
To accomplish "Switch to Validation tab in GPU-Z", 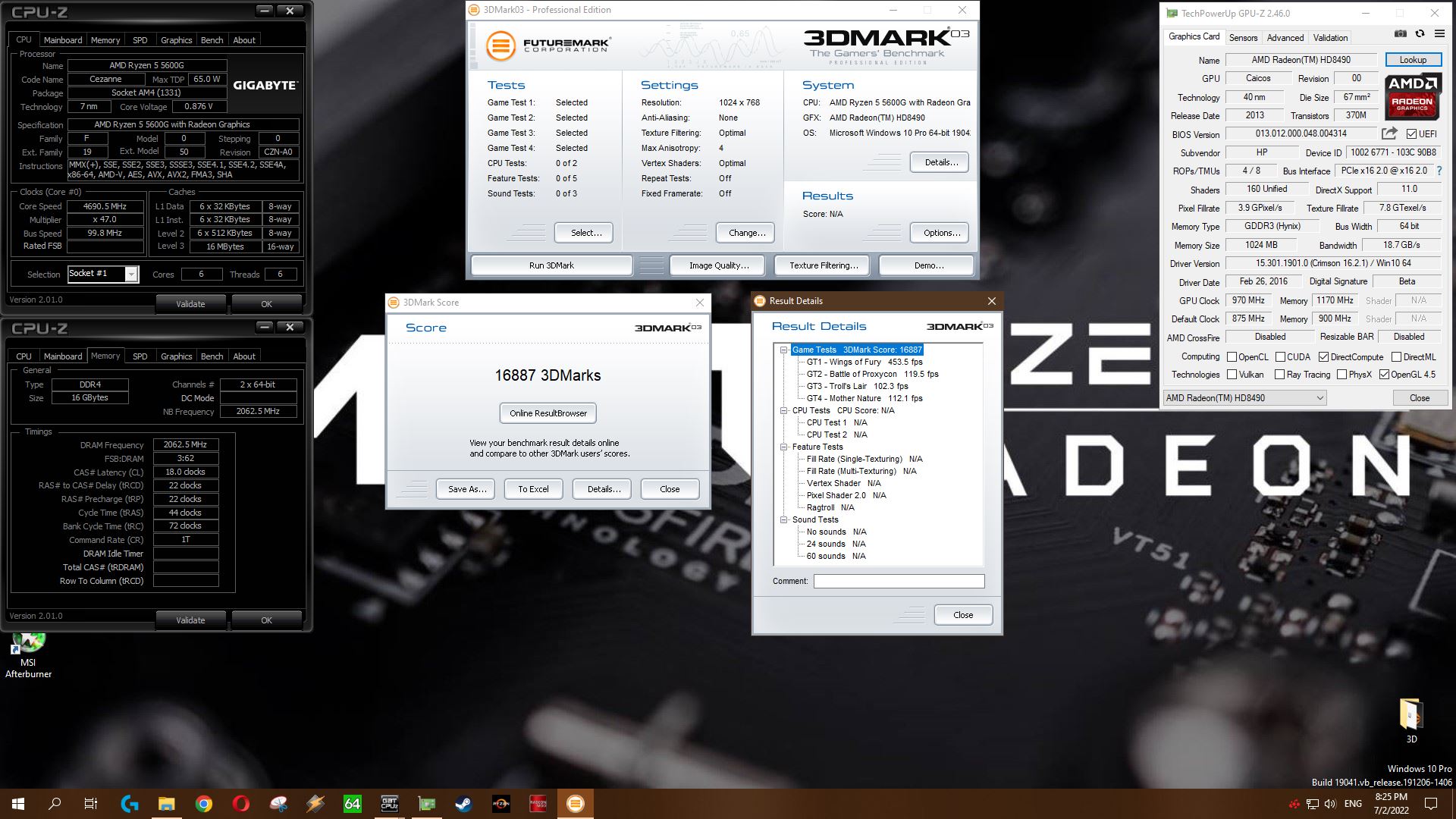I will (x=1330, y=38).
